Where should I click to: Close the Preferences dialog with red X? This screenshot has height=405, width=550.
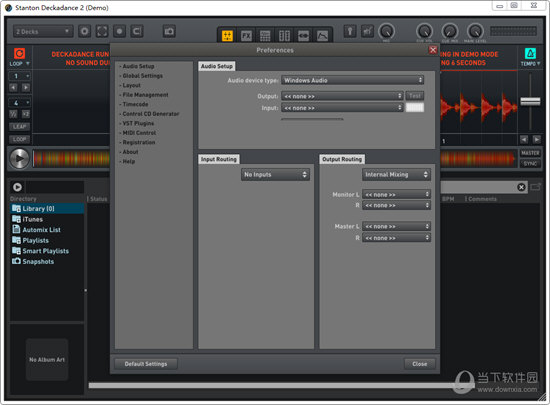tap(433, 50)
